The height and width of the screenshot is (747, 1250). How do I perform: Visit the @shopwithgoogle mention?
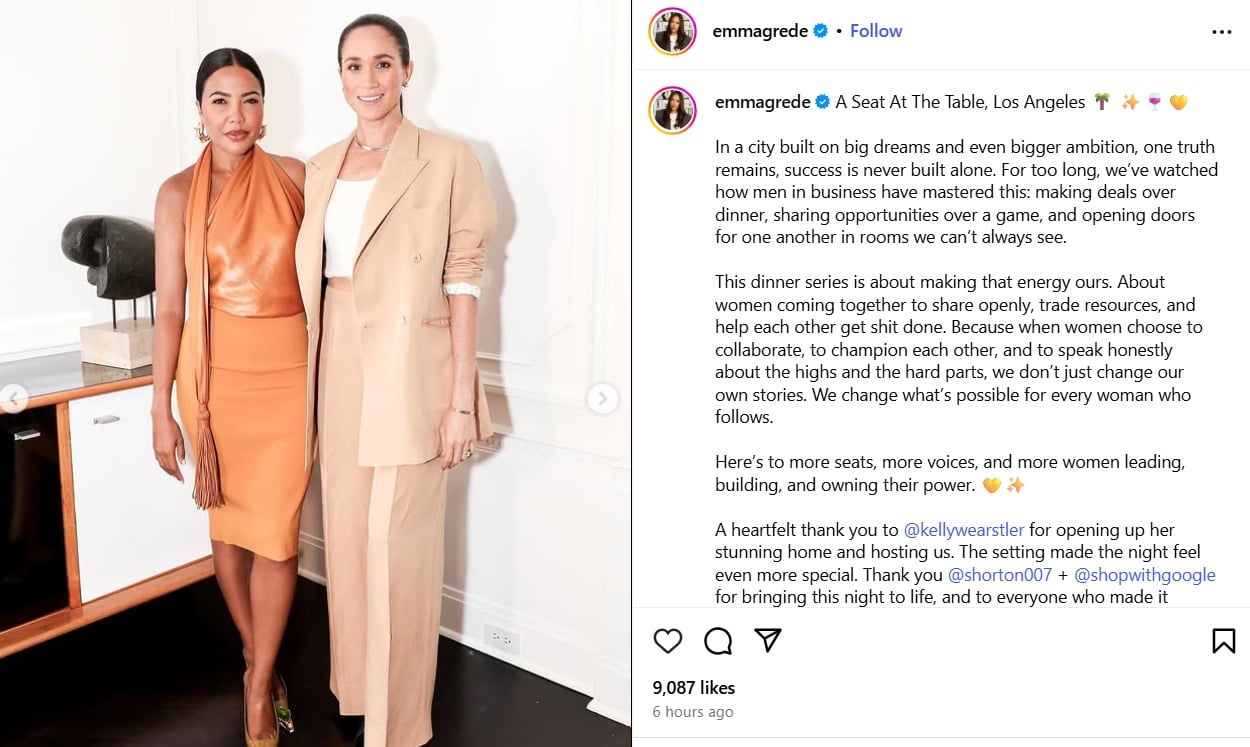(x=1145, y=575)
